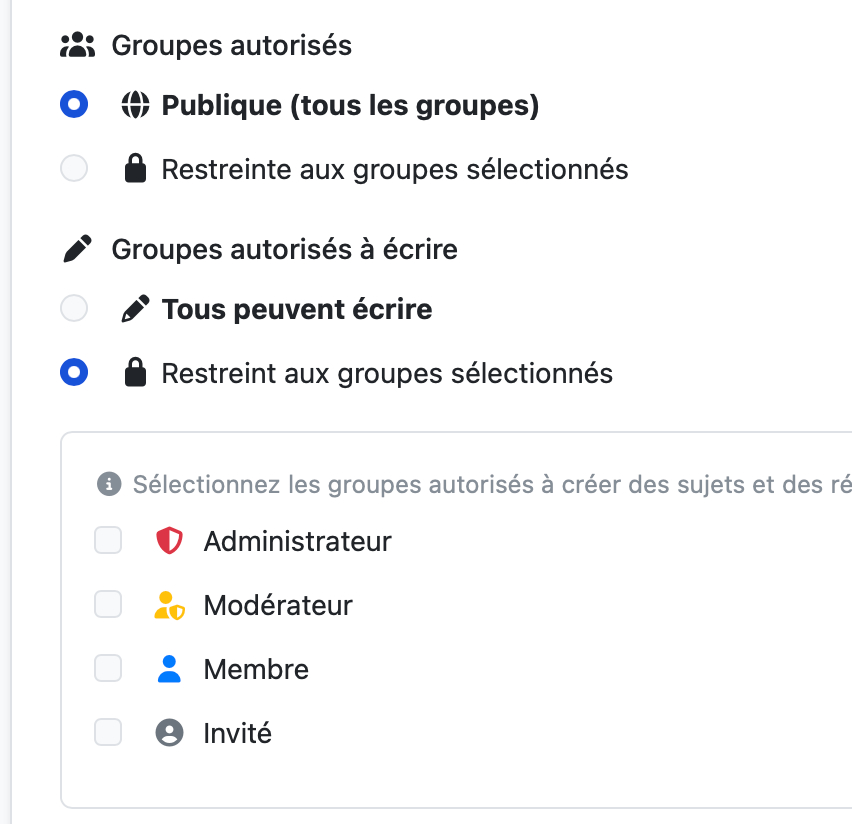Click the lock icon beside Restreint aux groupes

134,373
